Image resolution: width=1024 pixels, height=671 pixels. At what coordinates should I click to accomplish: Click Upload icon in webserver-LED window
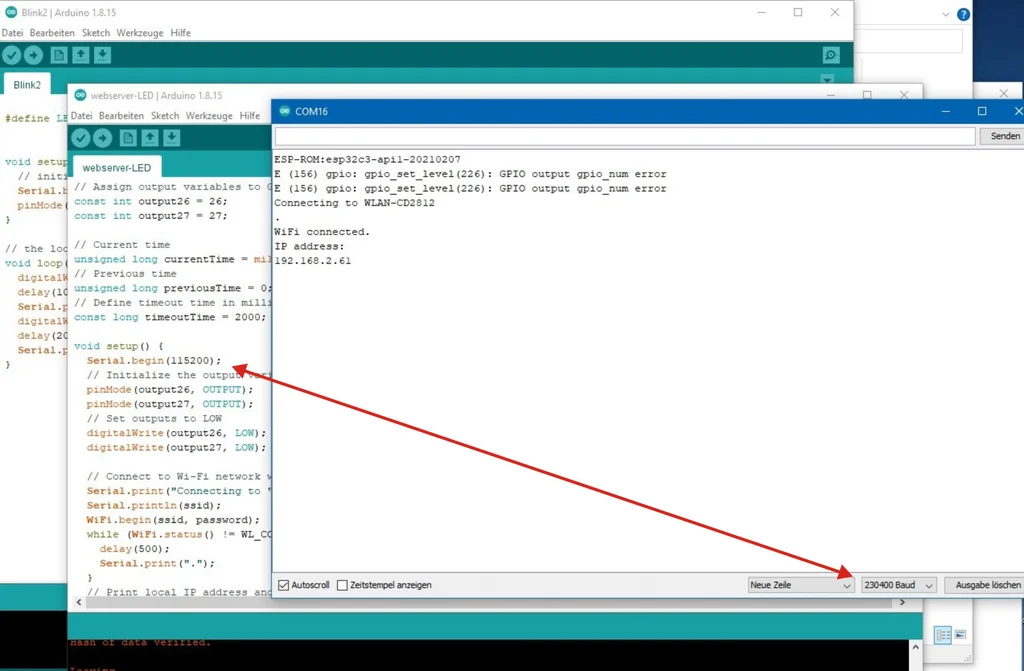[103, 138]
